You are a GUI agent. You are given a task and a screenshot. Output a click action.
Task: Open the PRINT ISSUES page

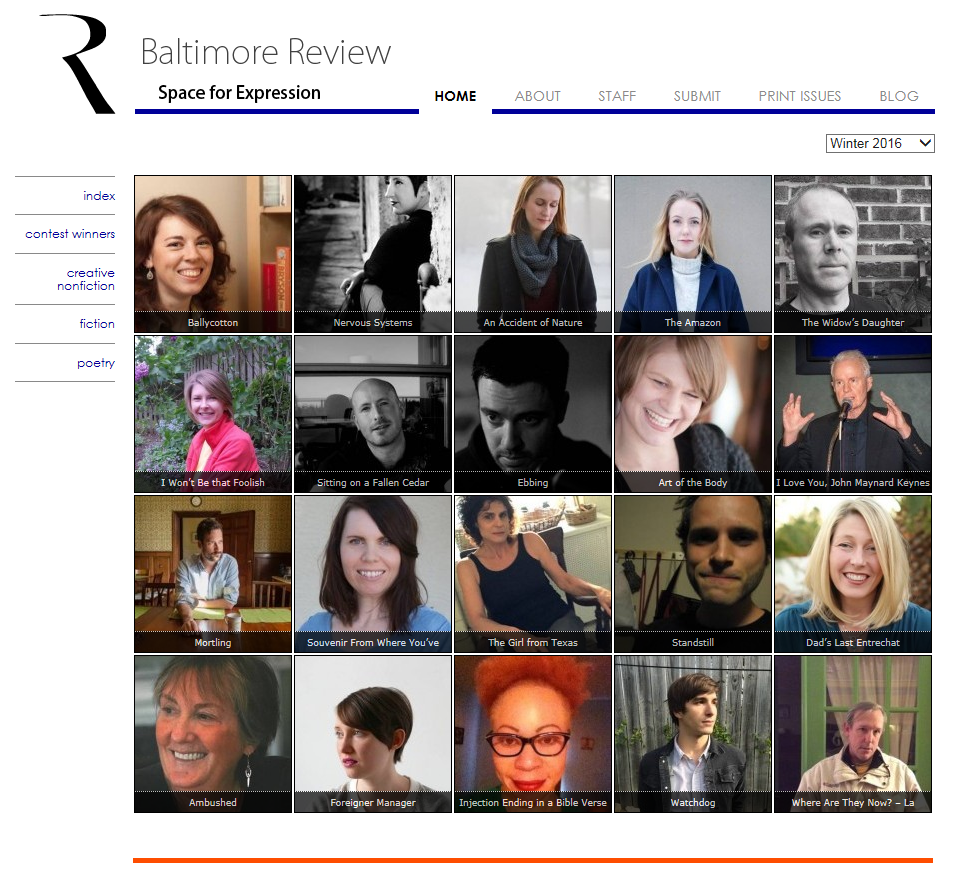tap(799, 96)
